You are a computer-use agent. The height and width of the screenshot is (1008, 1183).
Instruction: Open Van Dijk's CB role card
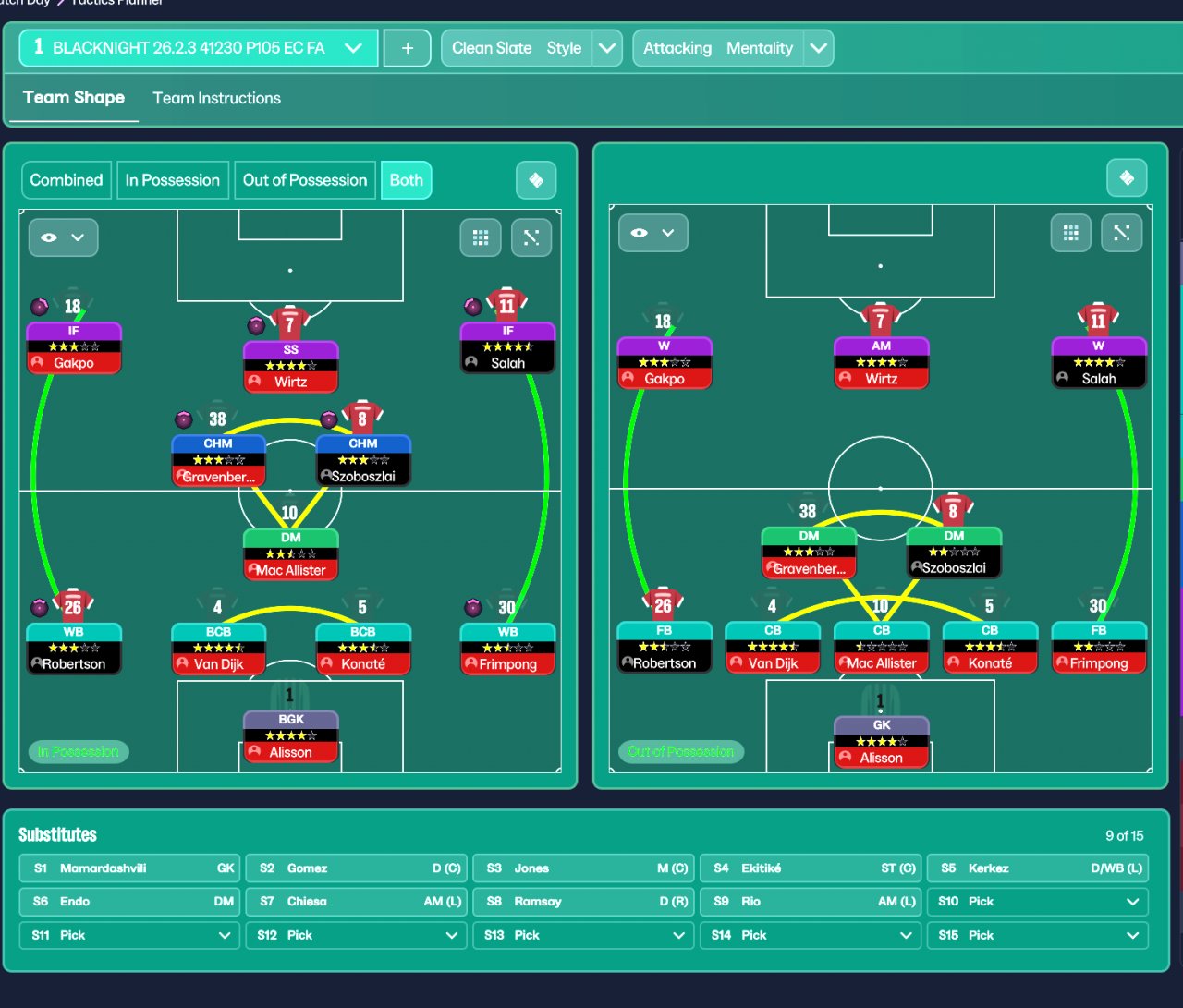click(773, 647)
